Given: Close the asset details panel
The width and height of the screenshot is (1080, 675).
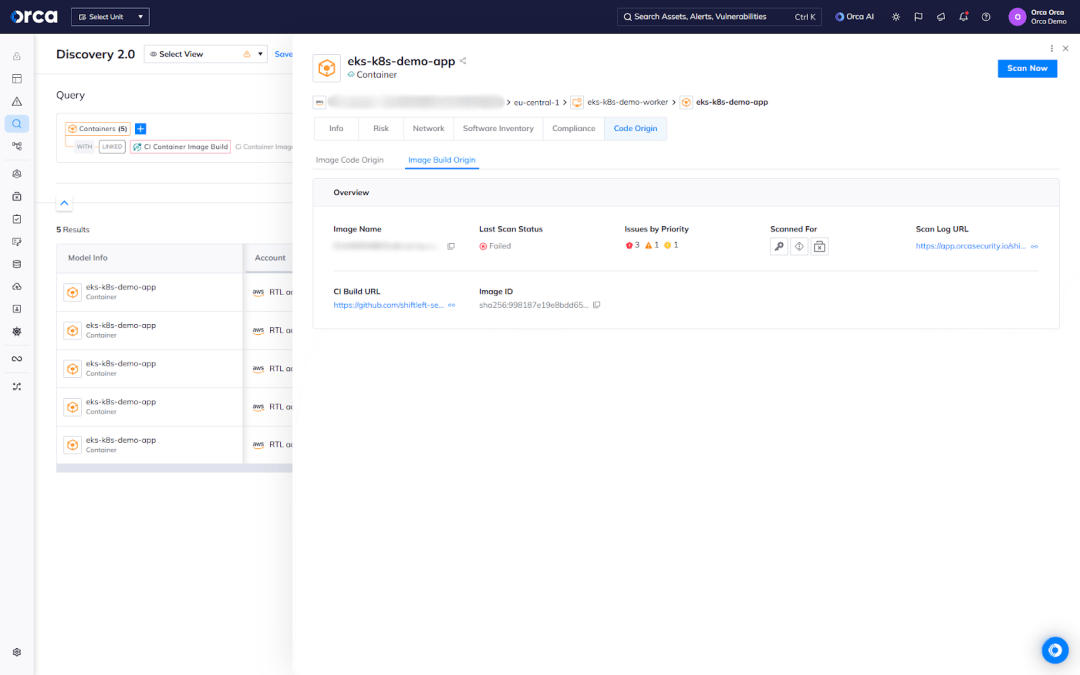Looking at the screenshot, I should tap(1066, 48).
